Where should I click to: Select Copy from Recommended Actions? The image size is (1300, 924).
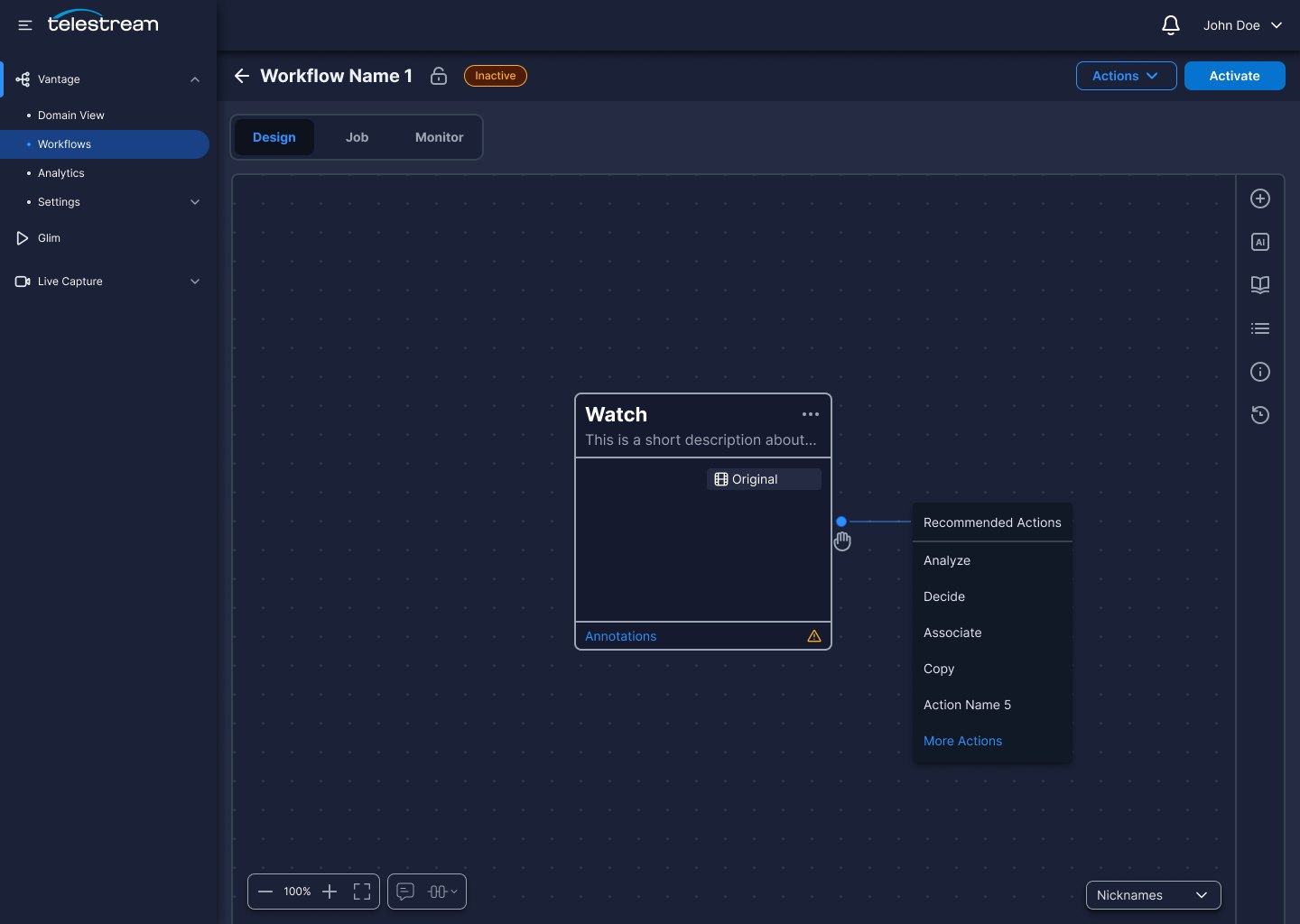pos(992,669)
